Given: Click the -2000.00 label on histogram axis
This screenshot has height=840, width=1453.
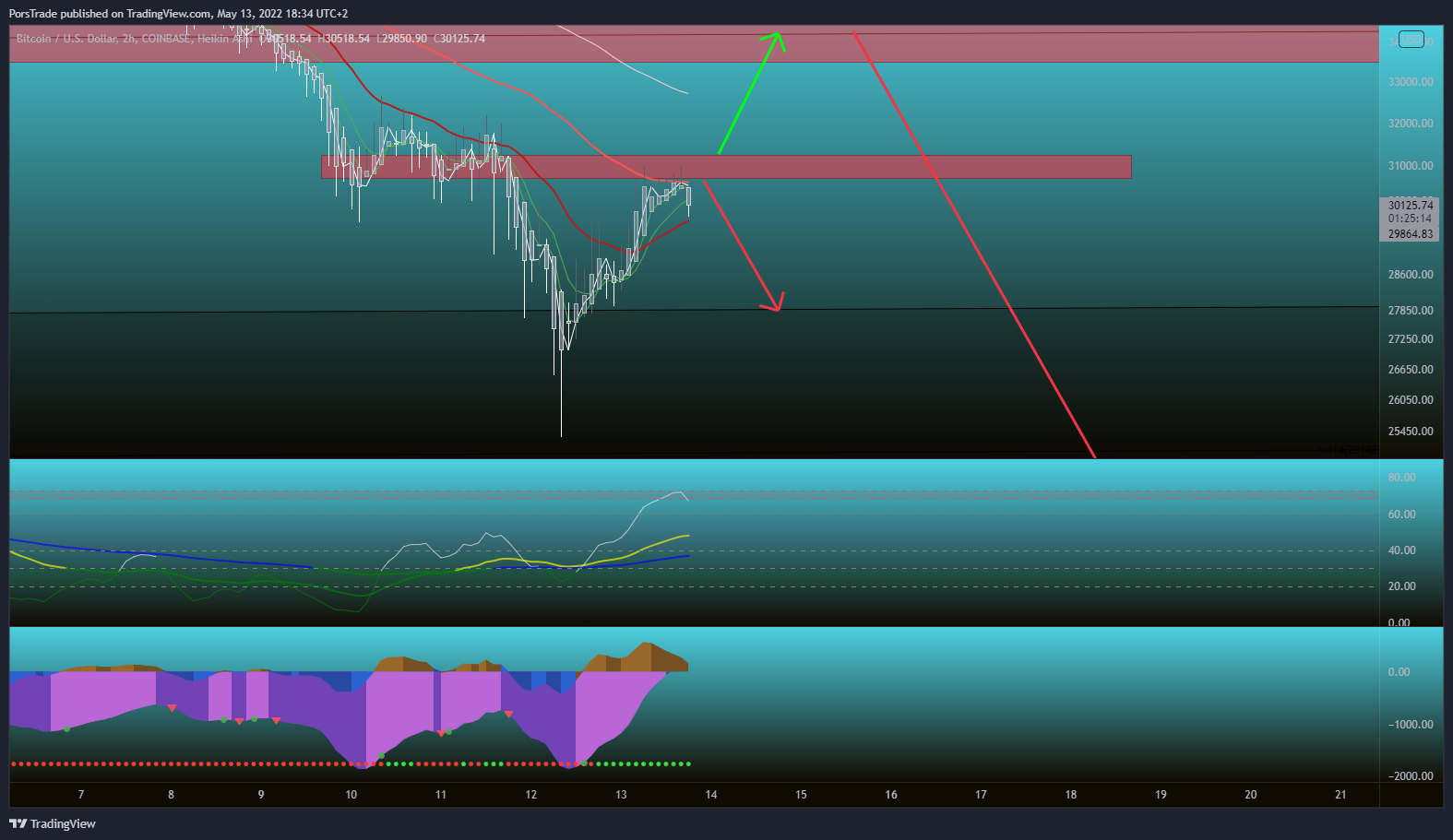Looking at the screenshot, I should click(1411, 776).
